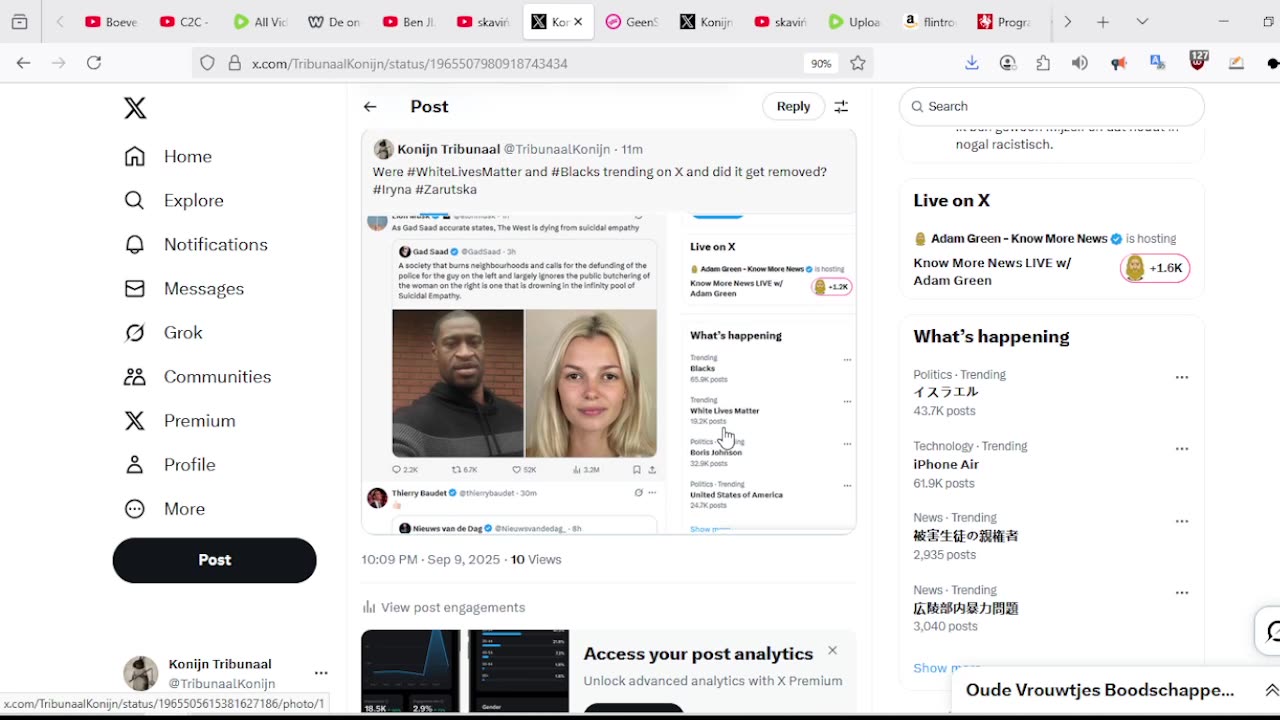Open Grok from the sidebar
Viewport: 1280px width, 720px height.
tap(163, 332)
